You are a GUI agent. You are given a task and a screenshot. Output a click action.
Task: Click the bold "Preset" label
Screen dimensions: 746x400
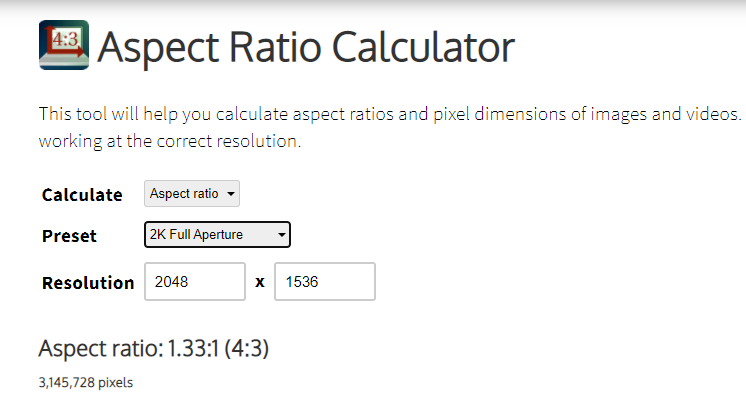[x=70, y=237]
